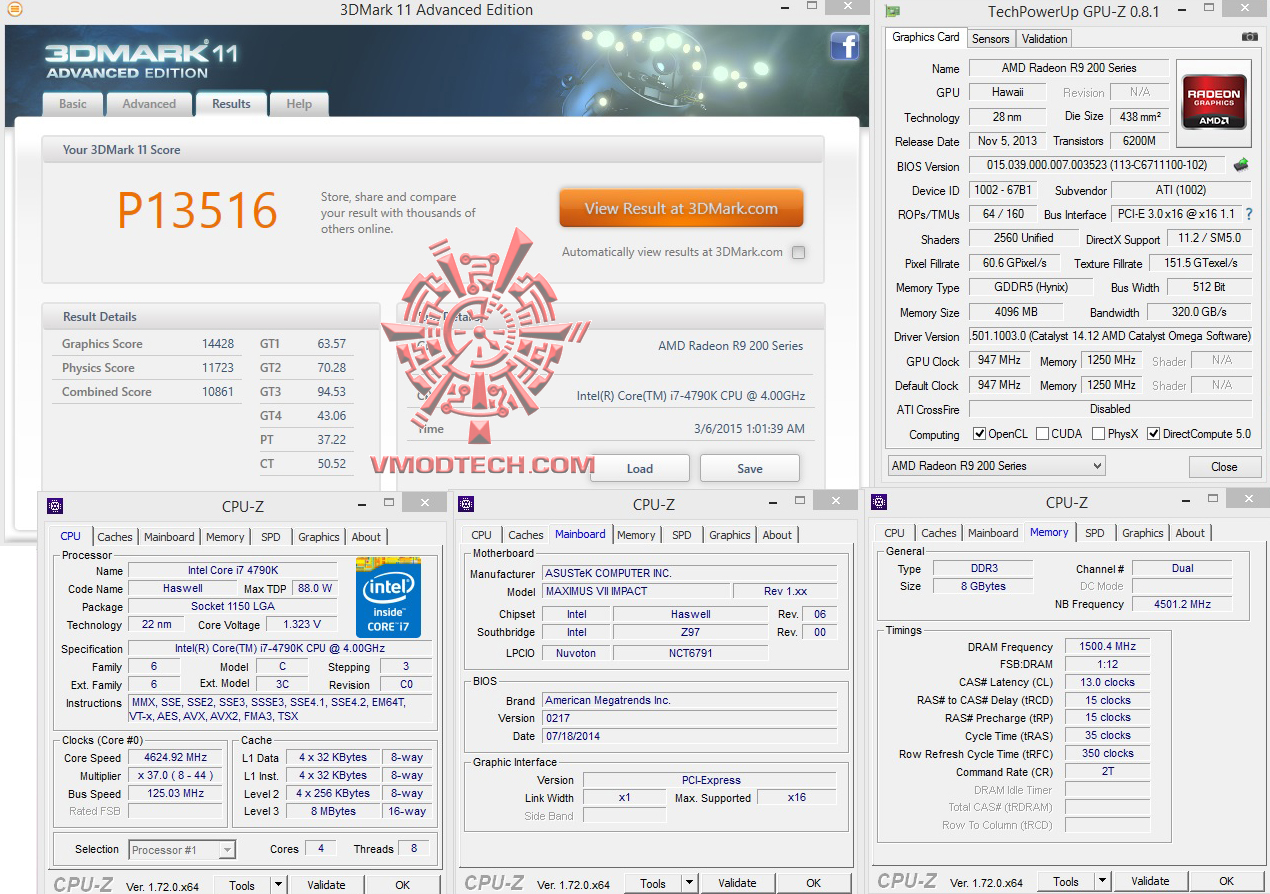1270x894 pixels.
Task: Click the MAXIMUS VII IMPACT model field in CPU-Z
Action: (636, 591)
